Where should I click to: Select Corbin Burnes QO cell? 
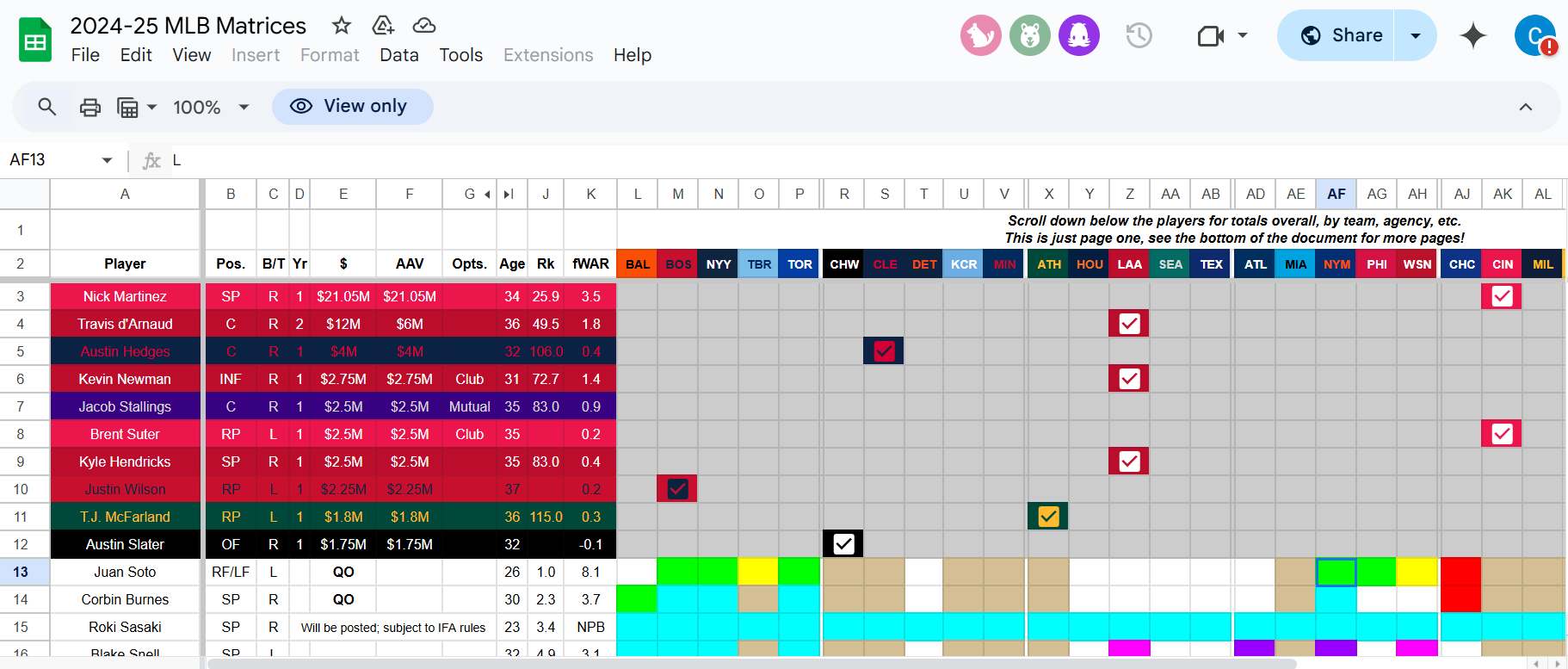click(x=343, y=599)
